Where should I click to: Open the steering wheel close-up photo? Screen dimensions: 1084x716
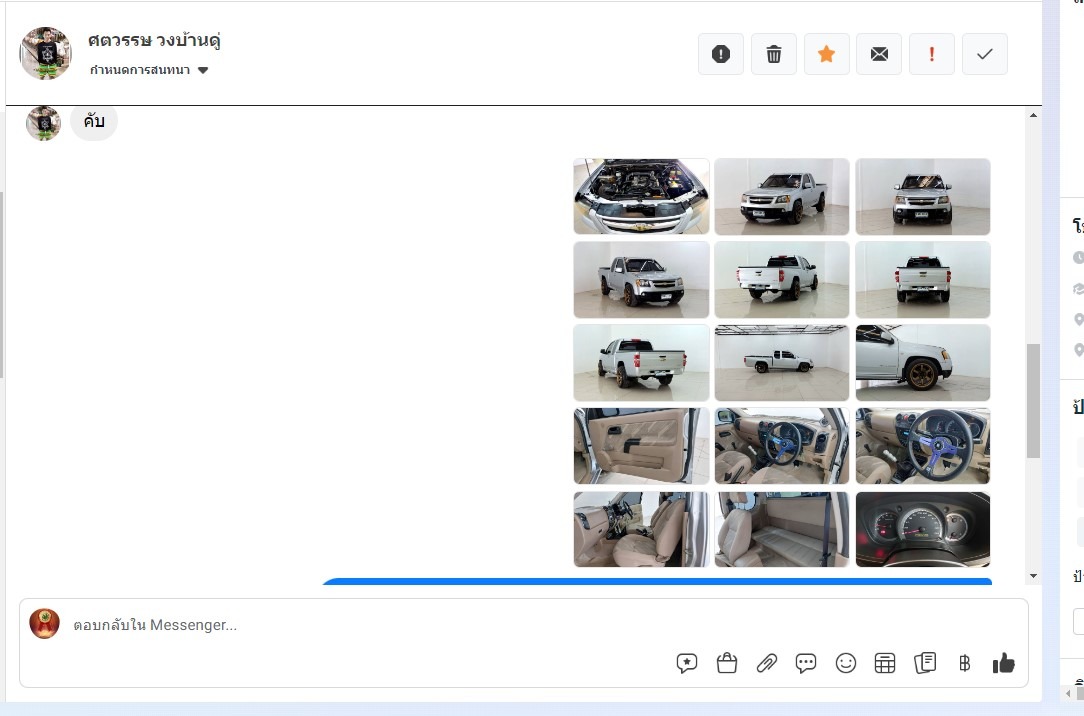tap(923, 446)
